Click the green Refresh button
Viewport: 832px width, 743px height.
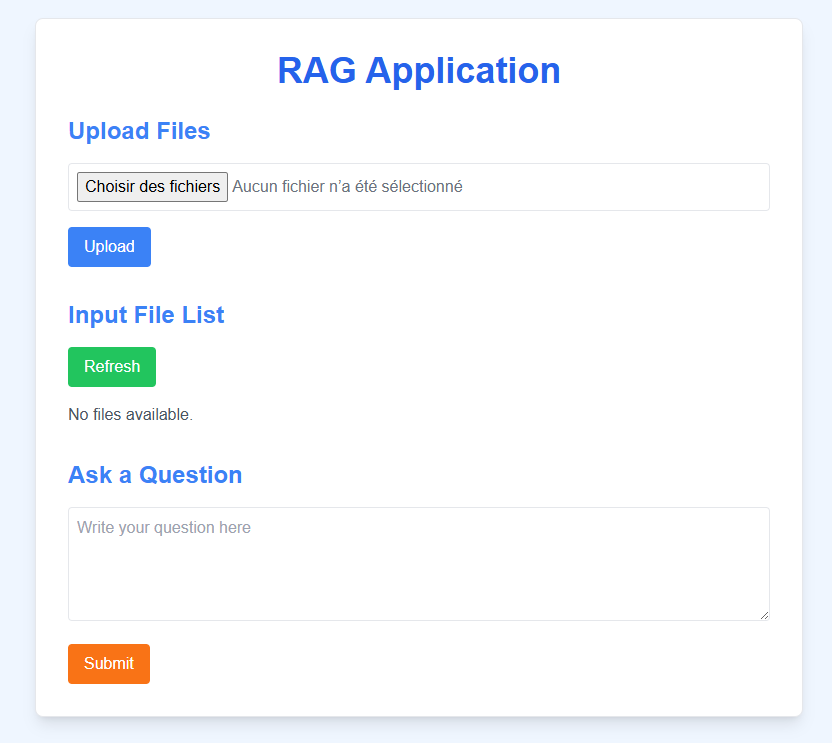tap(111, 366)
